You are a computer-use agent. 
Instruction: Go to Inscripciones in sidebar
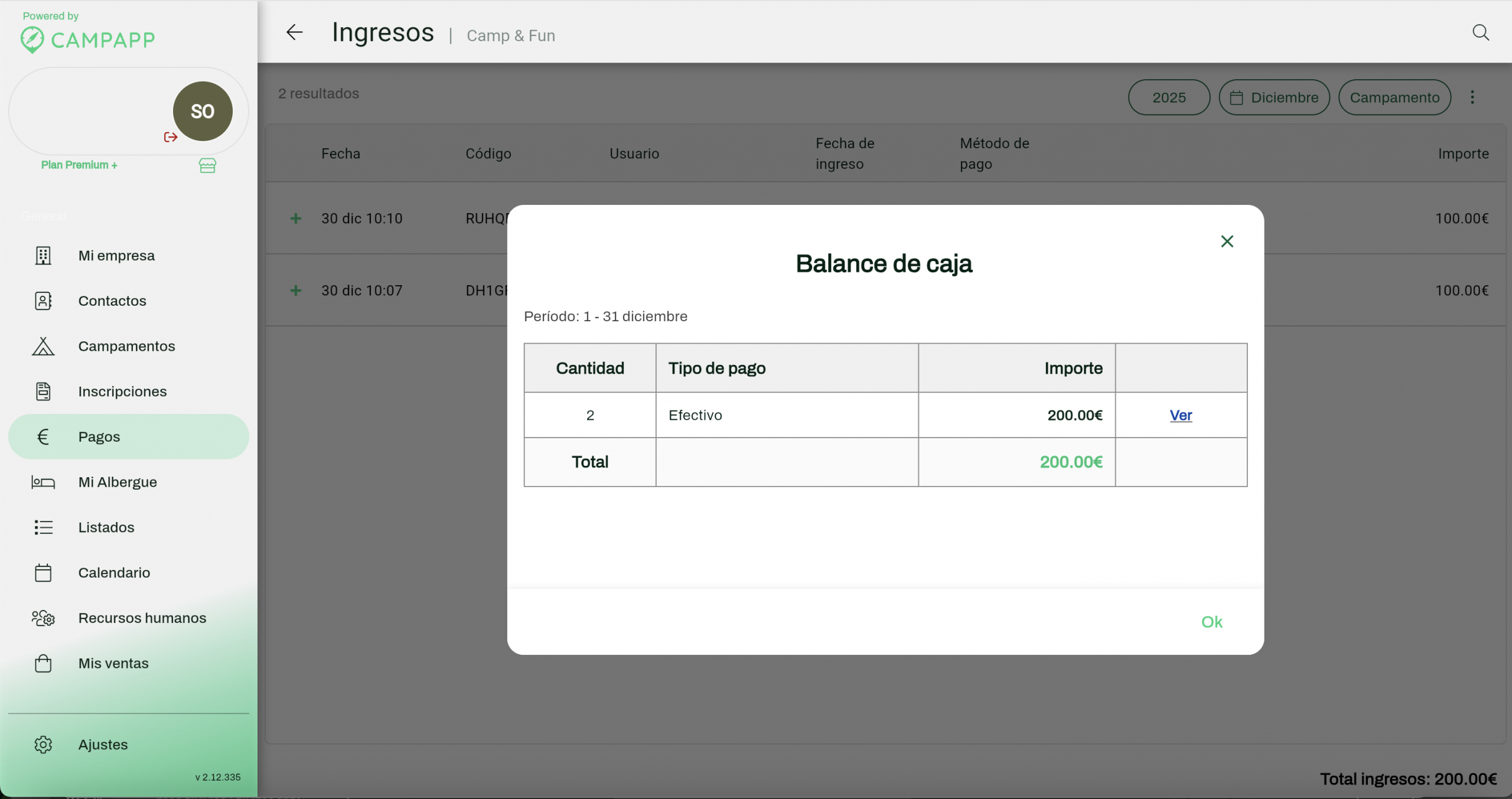point(122,392)
